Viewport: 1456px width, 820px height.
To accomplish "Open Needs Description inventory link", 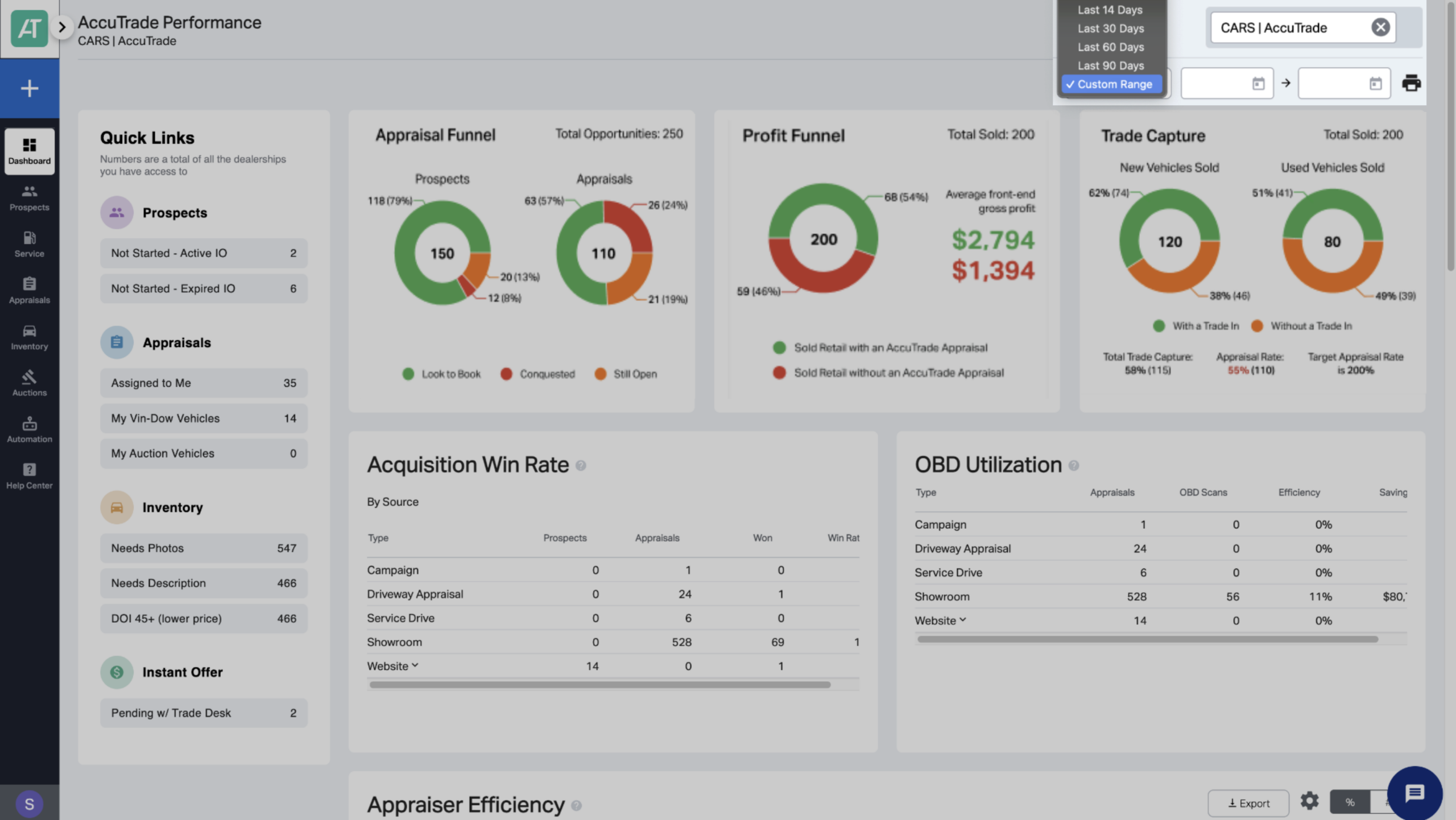I will point(204,583).
